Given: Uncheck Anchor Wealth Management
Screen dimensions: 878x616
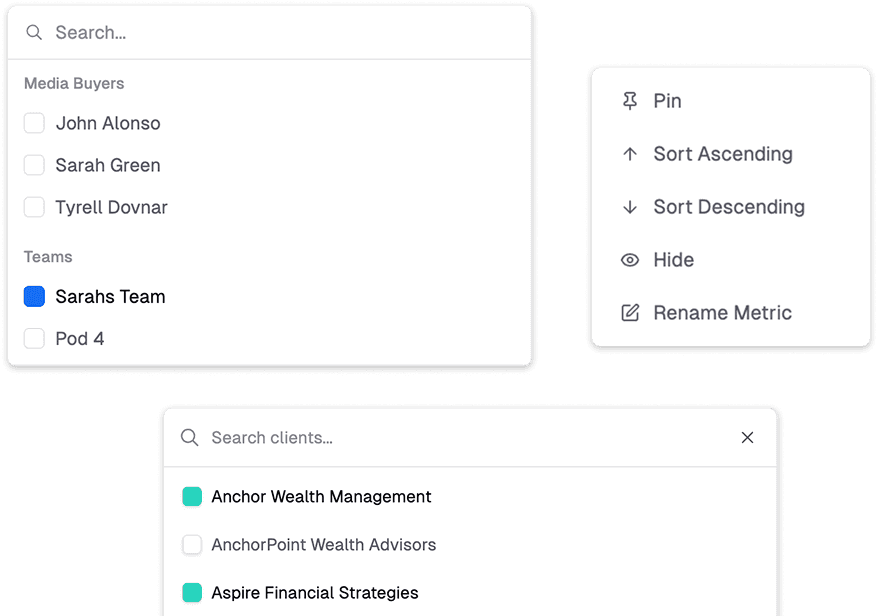Looking at the screenshot, I should coord(192,497).
